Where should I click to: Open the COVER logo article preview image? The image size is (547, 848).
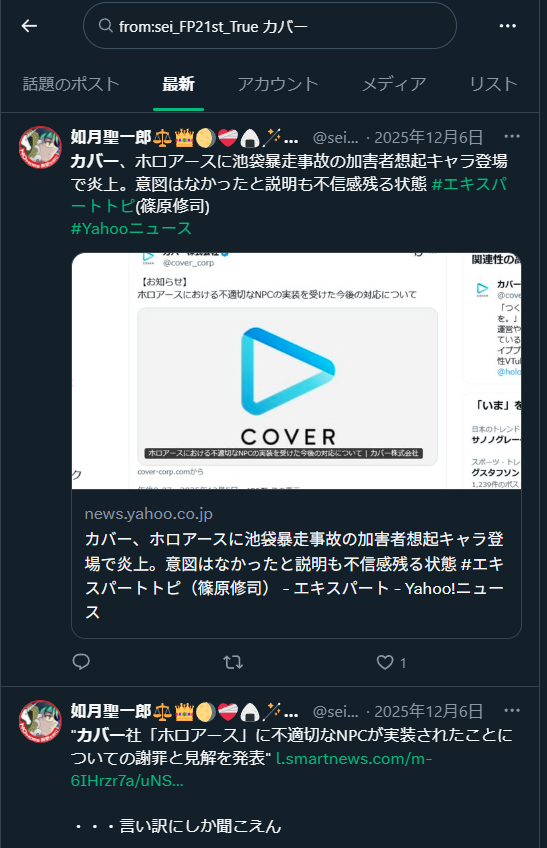point(296,370)
